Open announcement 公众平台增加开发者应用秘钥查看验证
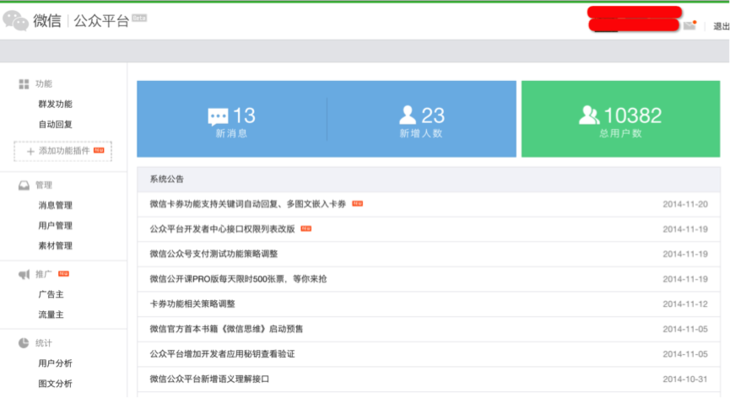Screen dimensions: 730x398 pos(222,354)
